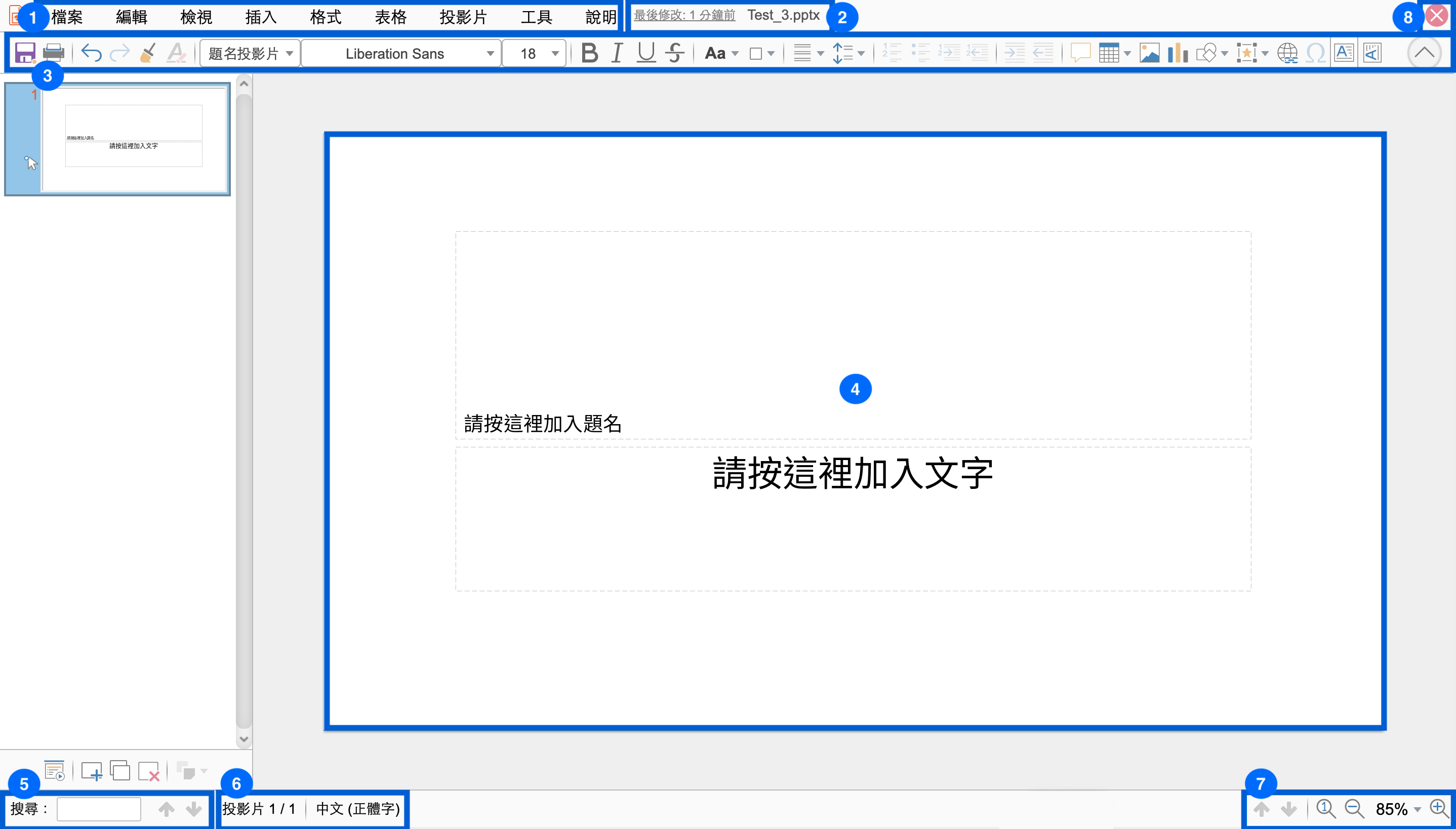
Task: Duplicate the current slide
Action: (120, 771)
